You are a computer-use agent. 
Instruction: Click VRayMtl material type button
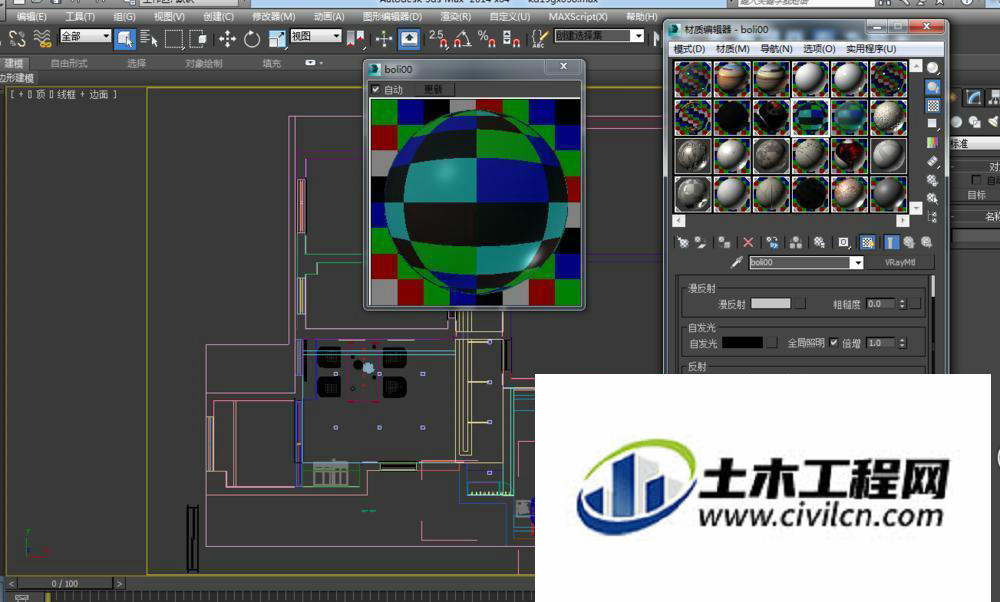point(901,262)
